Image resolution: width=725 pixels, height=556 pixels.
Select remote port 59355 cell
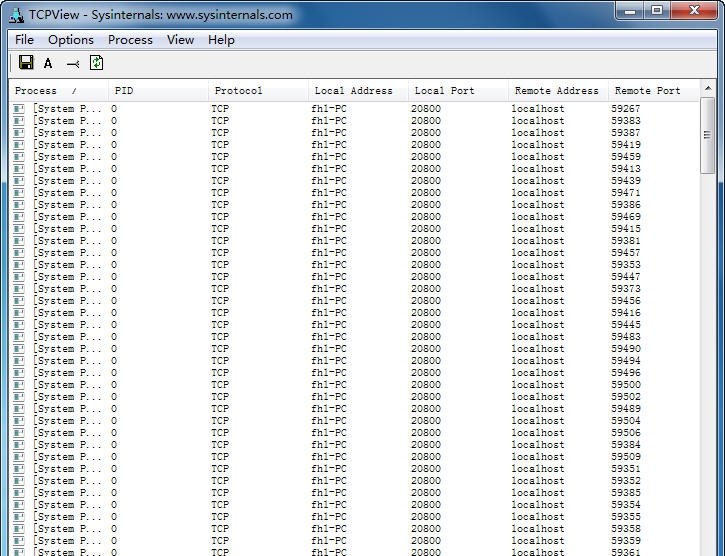click(x=626, y=517)
